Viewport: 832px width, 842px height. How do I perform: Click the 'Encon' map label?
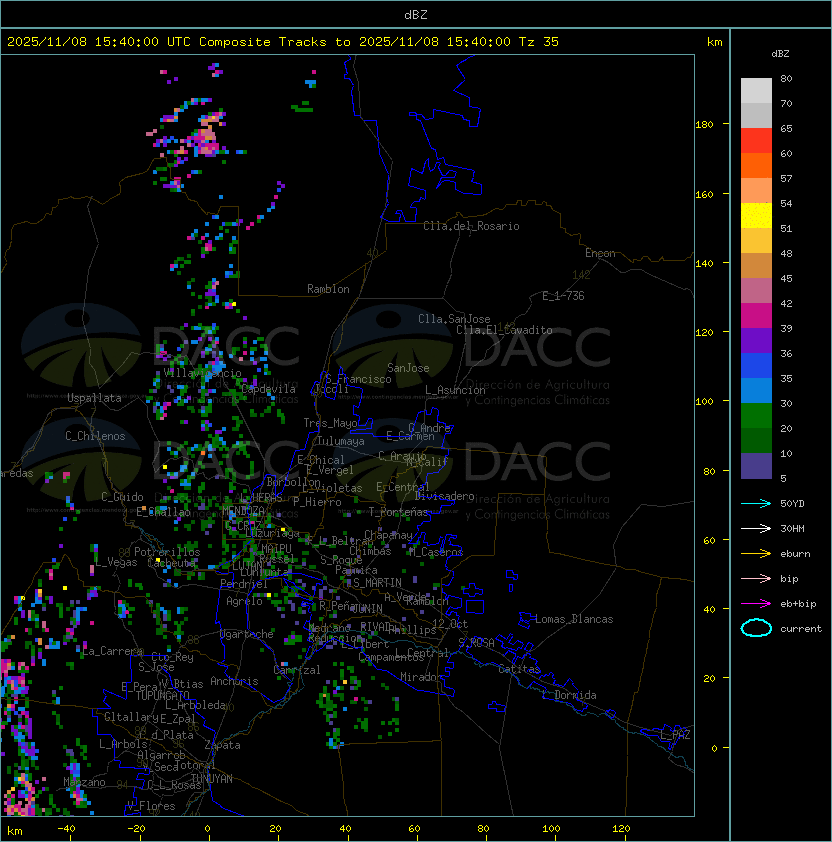(600, 253)
